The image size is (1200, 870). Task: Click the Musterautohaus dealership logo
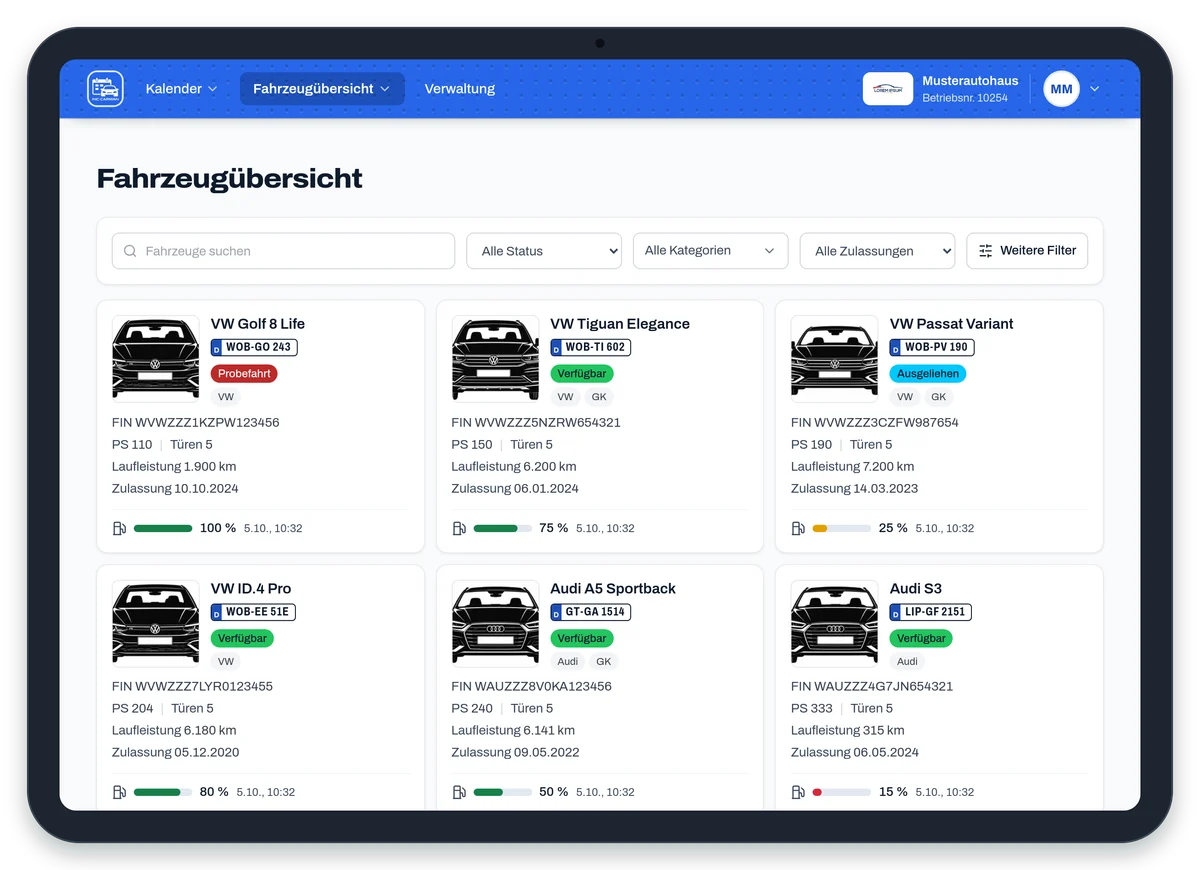click(x=888, y=89)
